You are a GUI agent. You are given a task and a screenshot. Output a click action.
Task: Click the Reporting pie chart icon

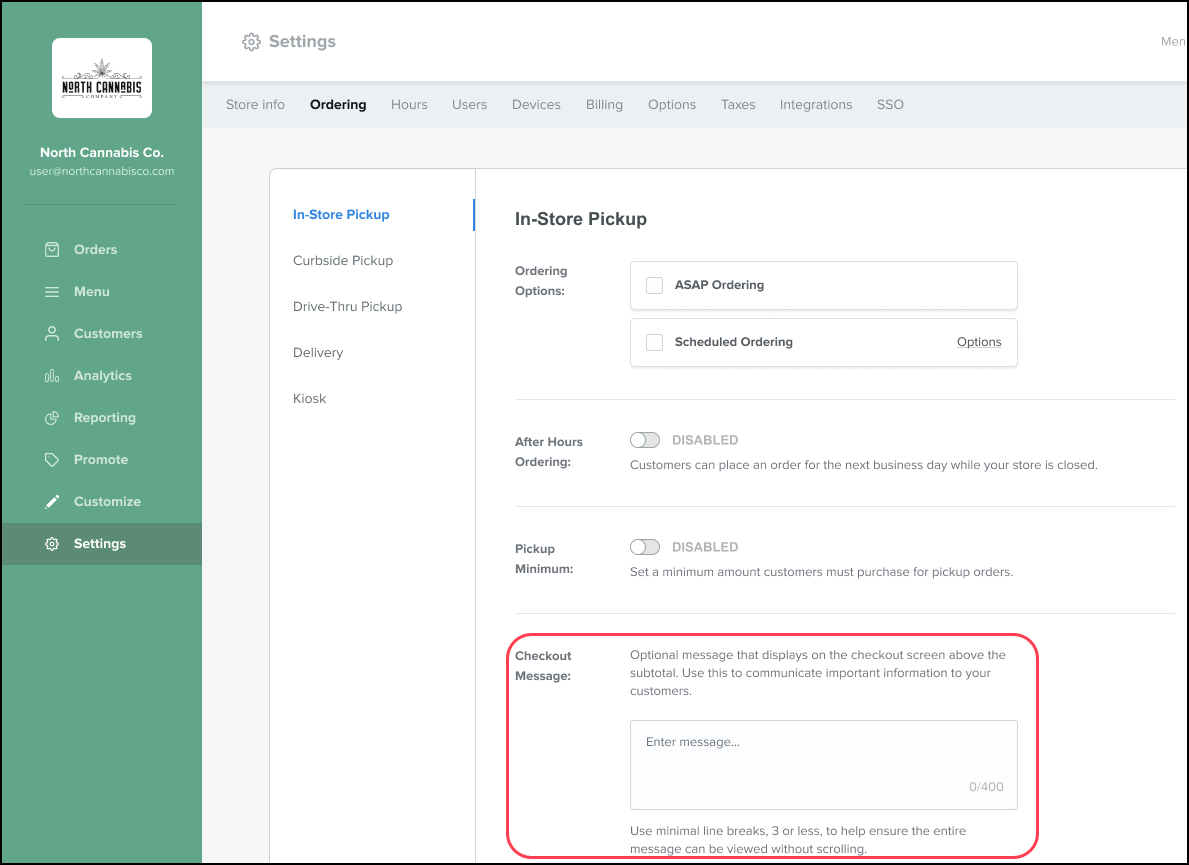click(52, 418)
